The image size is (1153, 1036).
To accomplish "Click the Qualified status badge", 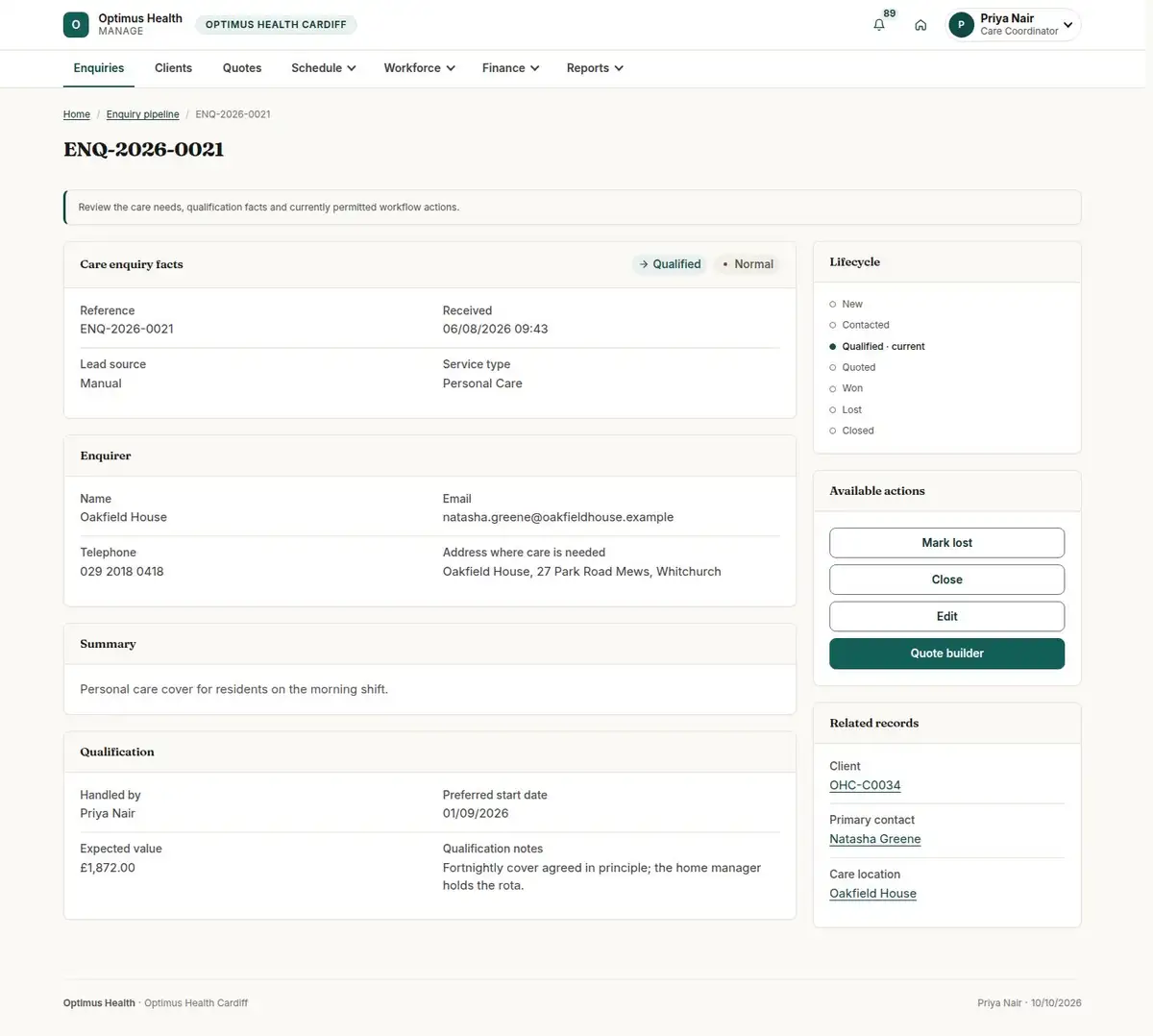I will [x=670, y=264].
